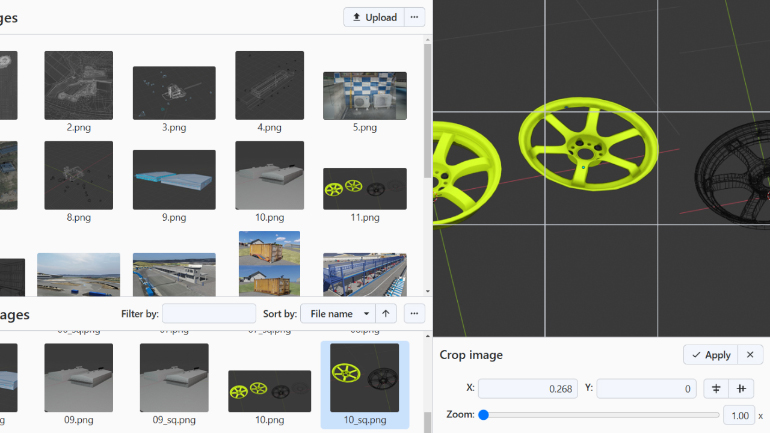This screenshot has width=770, height=433.
Task: Center crop vertically icon
Action: click(716, 389)
